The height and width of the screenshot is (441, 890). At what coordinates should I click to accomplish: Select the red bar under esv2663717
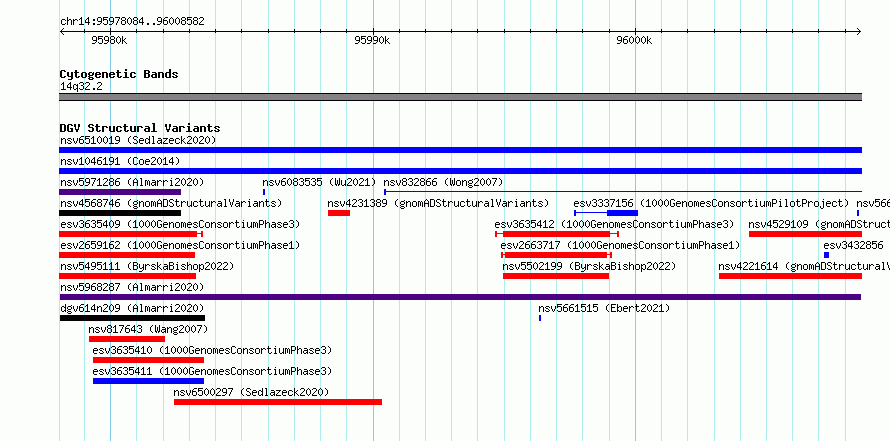point(556,255)
